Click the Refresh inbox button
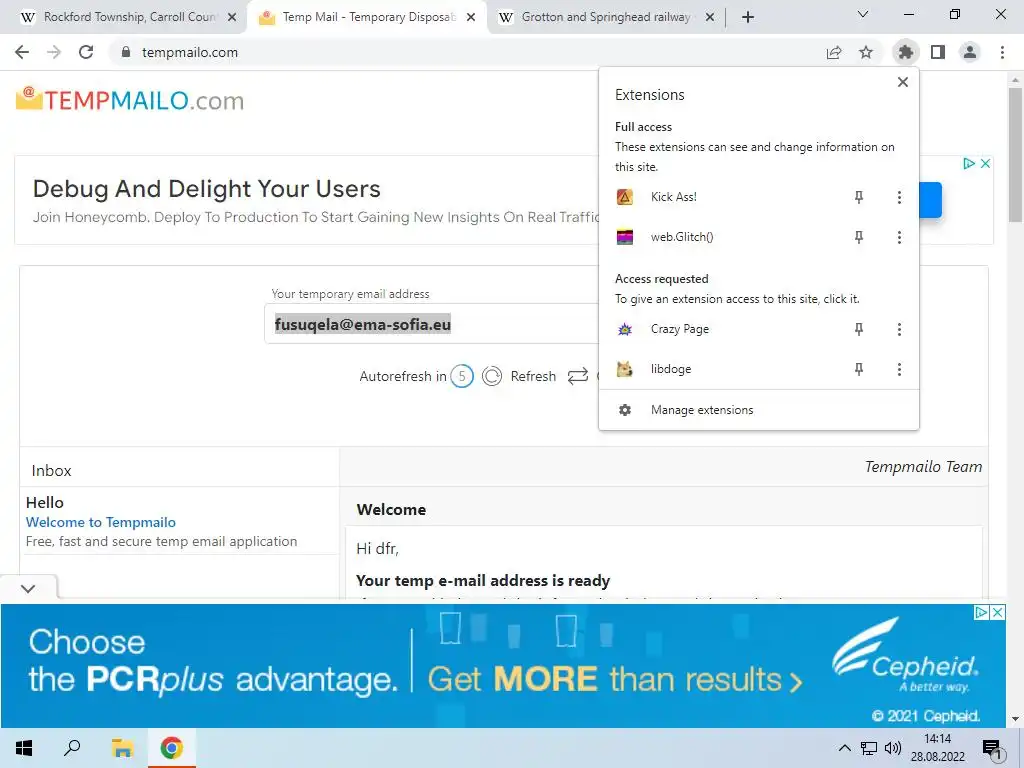Viewport: 1024px width, 768px height. (x=533, y=376)
